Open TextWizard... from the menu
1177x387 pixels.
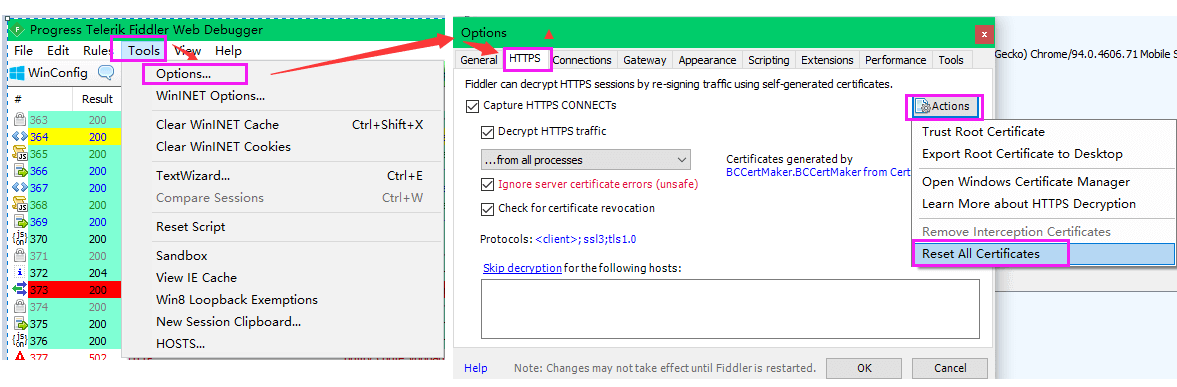(192, 176)
